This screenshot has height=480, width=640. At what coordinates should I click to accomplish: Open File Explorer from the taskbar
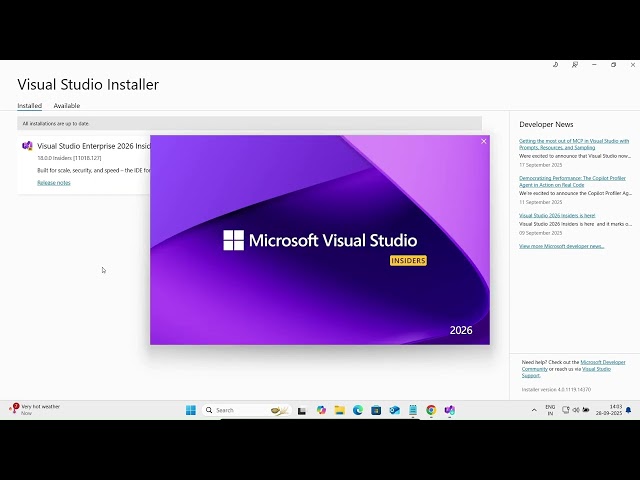(x=340, y=410)
